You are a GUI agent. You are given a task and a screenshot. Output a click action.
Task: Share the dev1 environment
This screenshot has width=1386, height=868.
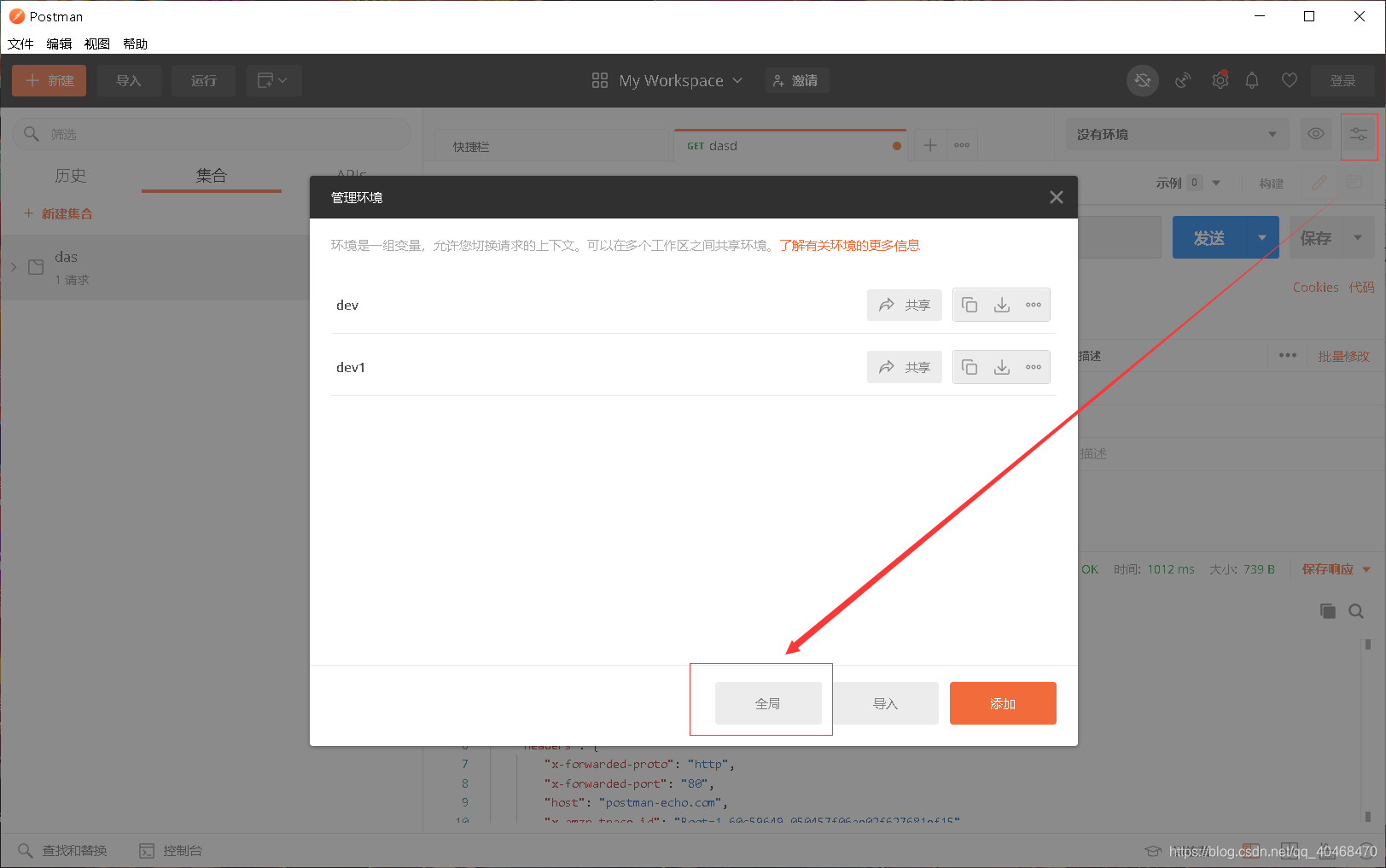(x=905, y=367)
